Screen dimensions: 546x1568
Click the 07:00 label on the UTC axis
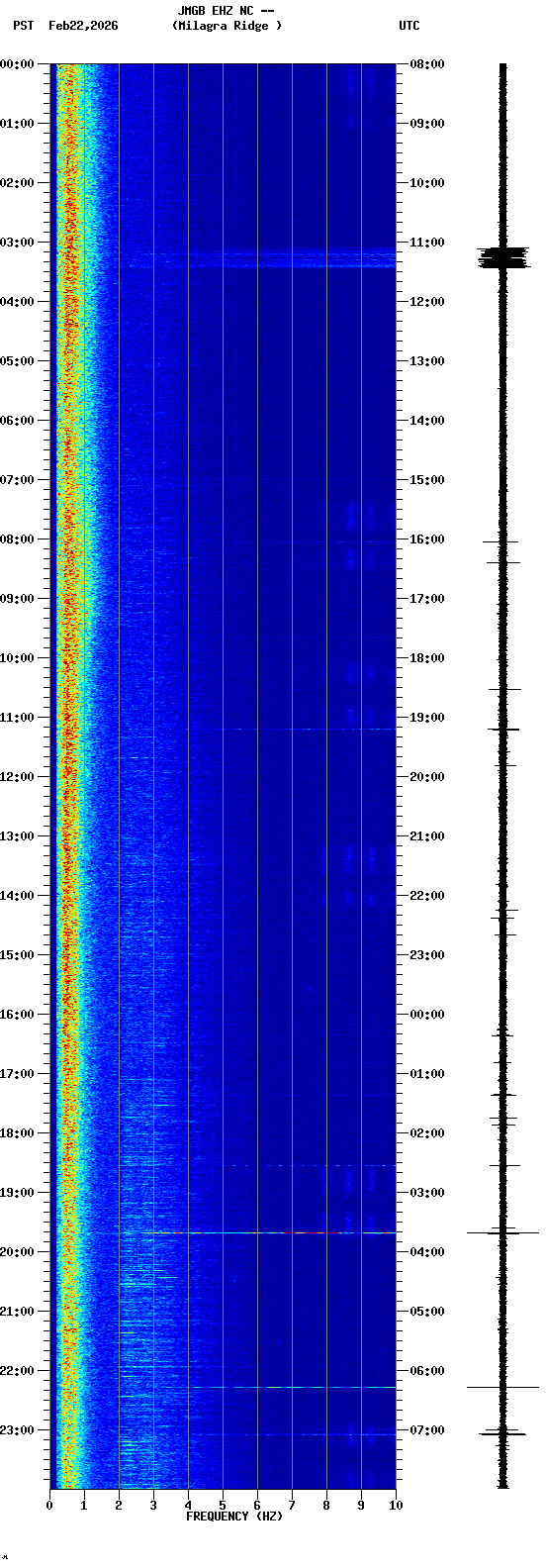tap(427, 1430)
